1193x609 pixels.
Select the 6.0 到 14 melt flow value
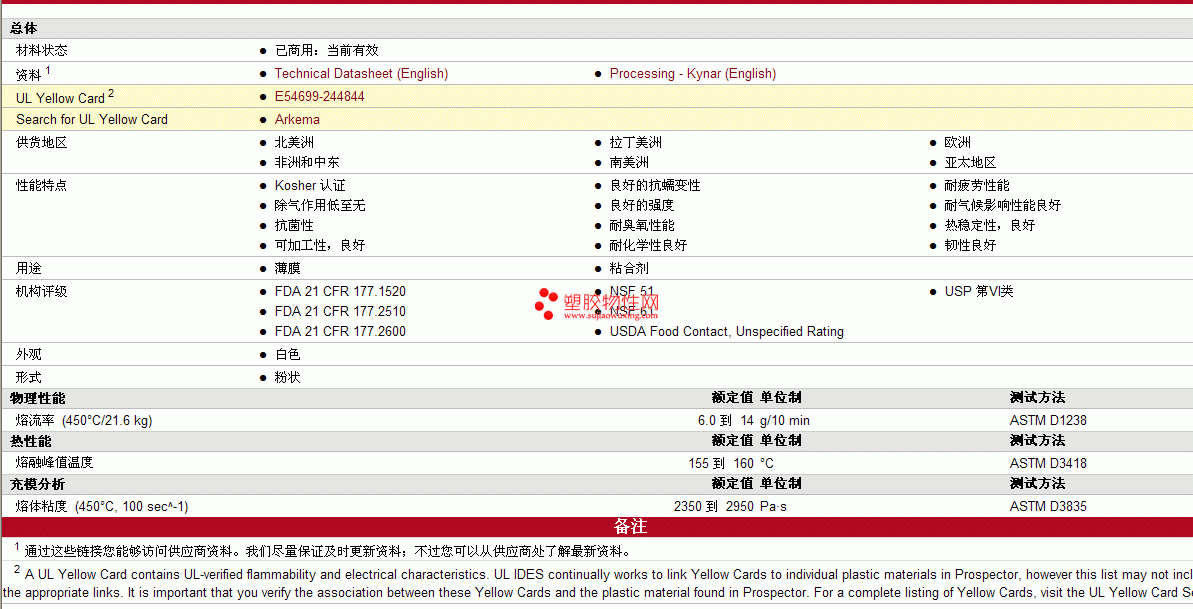(726, 420)
